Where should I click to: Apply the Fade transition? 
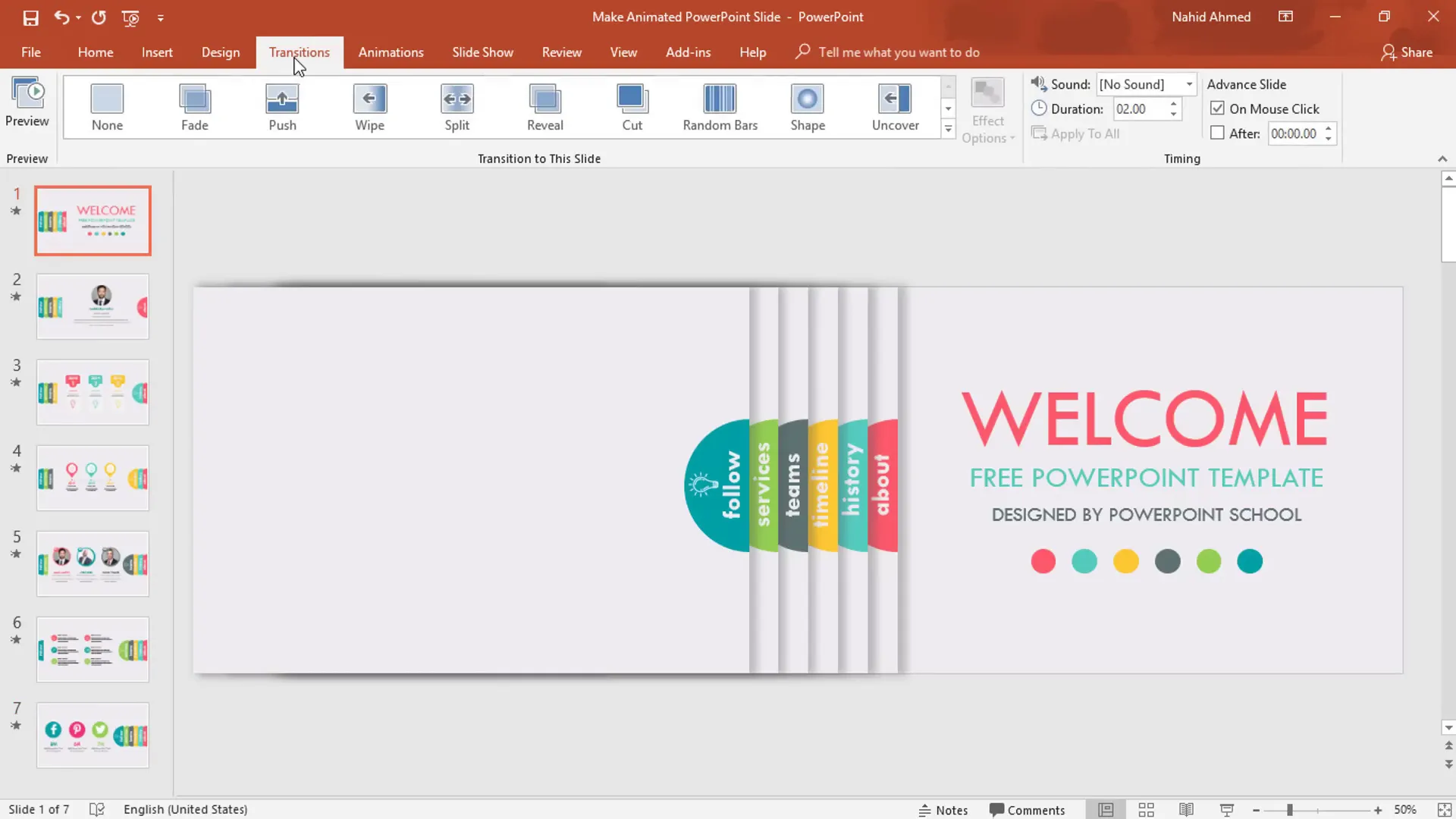(x=195, y=108)
